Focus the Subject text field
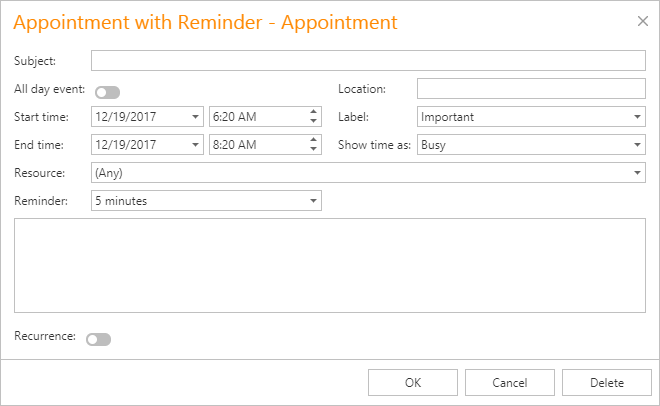 click(368, 61)
